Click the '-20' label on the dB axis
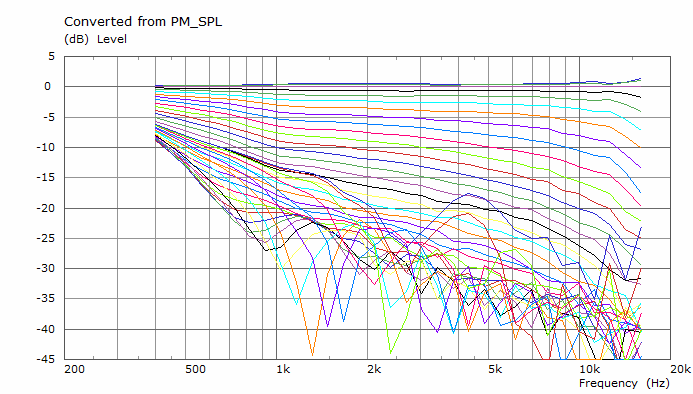The height and width of the screenshot is (394, 693). pyautogui.click(x=46, y=208)
